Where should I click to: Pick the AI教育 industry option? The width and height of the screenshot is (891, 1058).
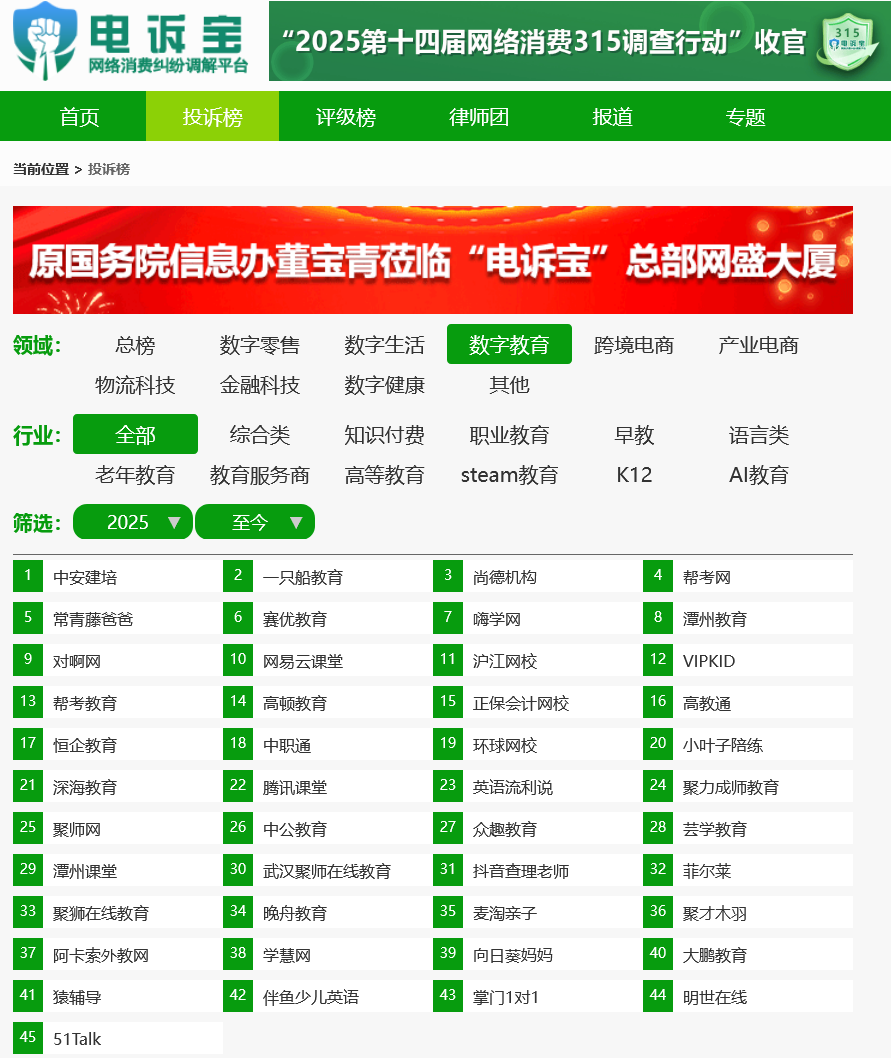click(759, 475)
